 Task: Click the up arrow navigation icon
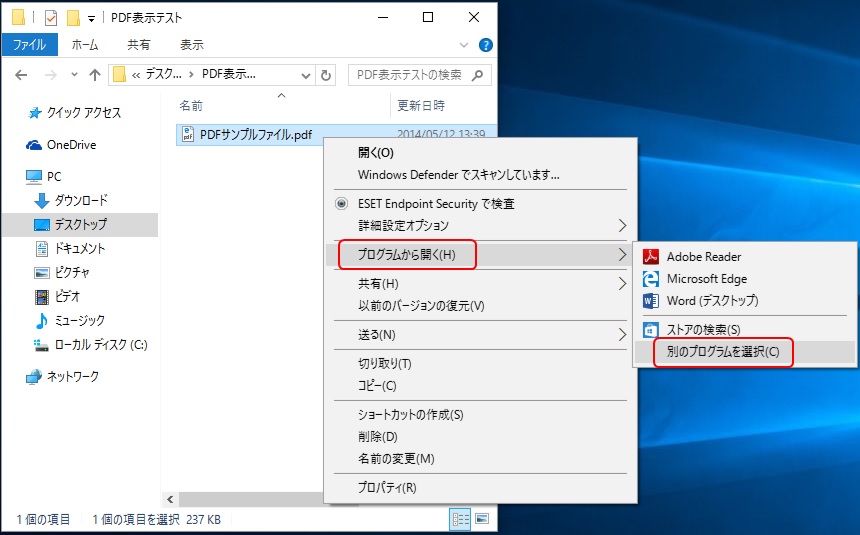tap(95, 75)
